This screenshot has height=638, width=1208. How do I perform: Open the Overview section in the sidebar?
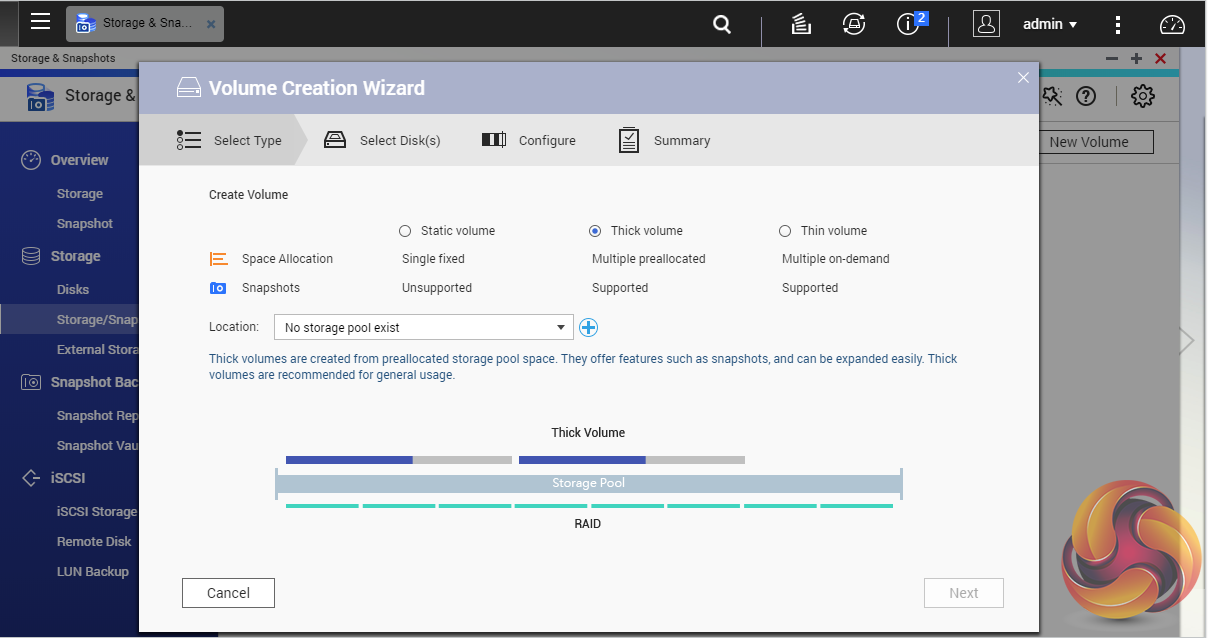79,160
